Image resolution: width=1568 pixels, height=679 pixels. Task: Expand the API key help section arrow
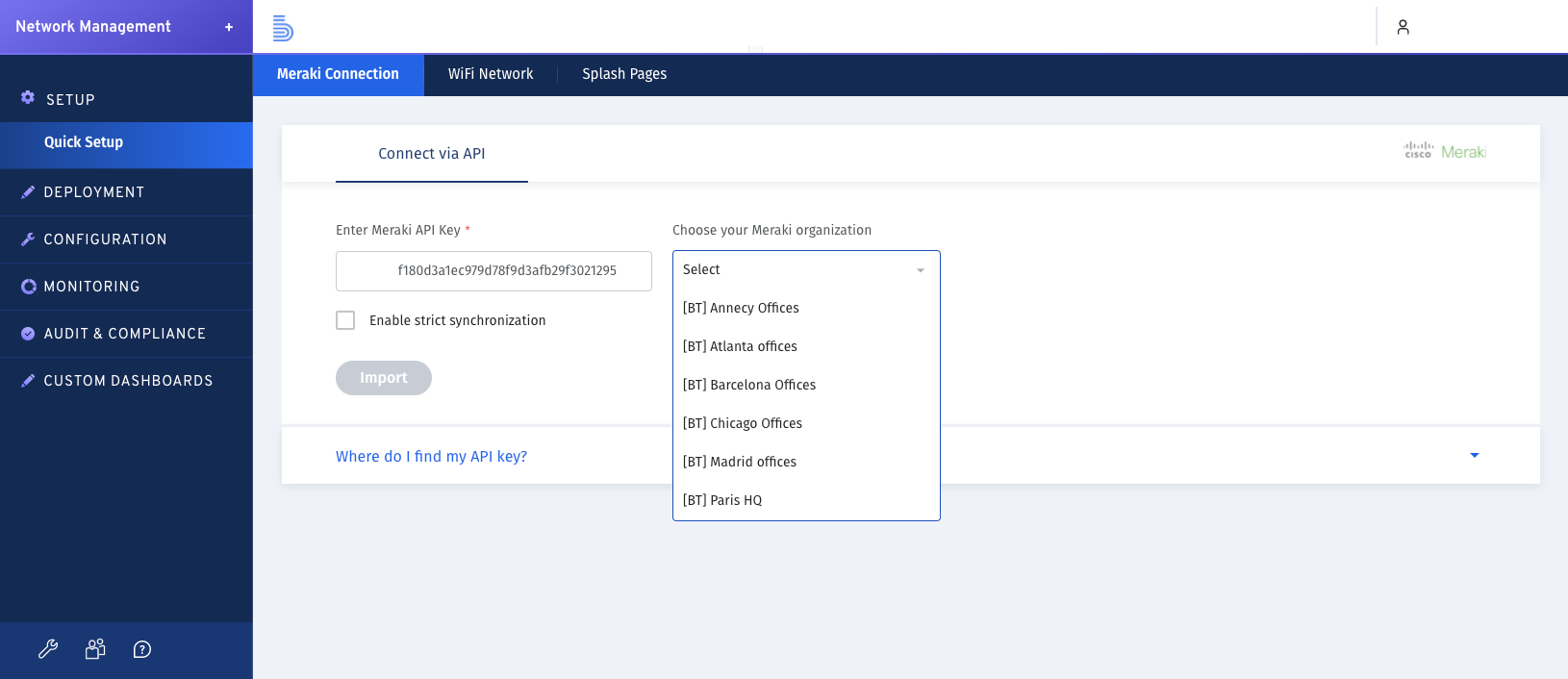[1475, 455]
